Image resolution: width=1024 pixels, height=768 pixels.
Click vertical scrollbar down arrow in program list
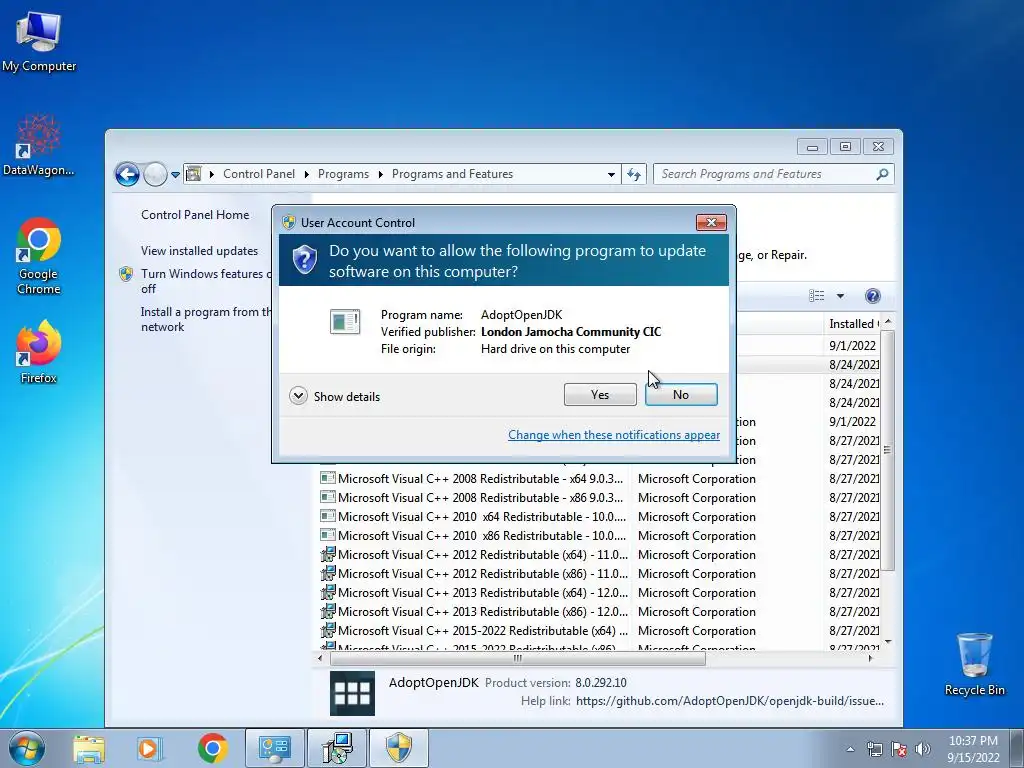(x=888, y=642)
